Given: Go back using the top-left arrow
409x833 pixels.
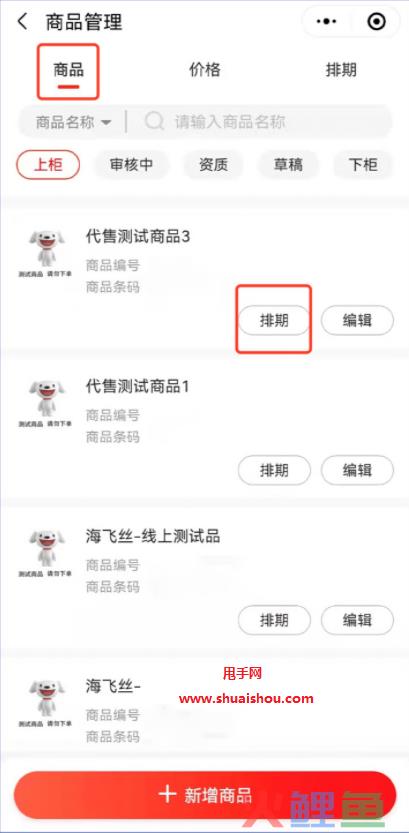Looking at the screenshot, I should 22,22.
